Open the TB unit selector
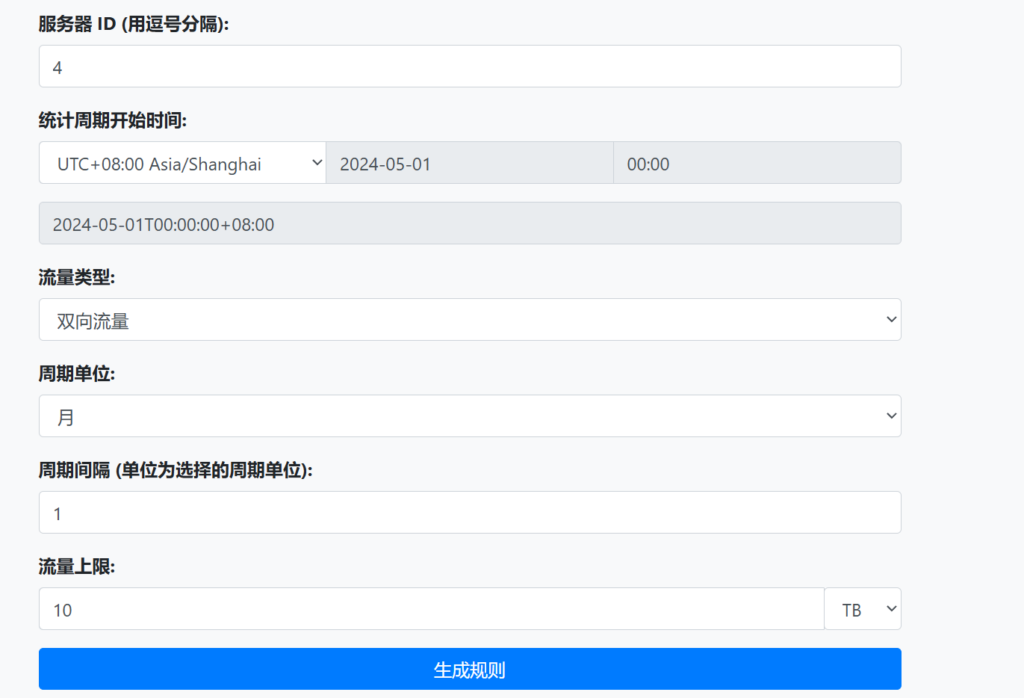The image size is (1024, 698). coord(862,609)
